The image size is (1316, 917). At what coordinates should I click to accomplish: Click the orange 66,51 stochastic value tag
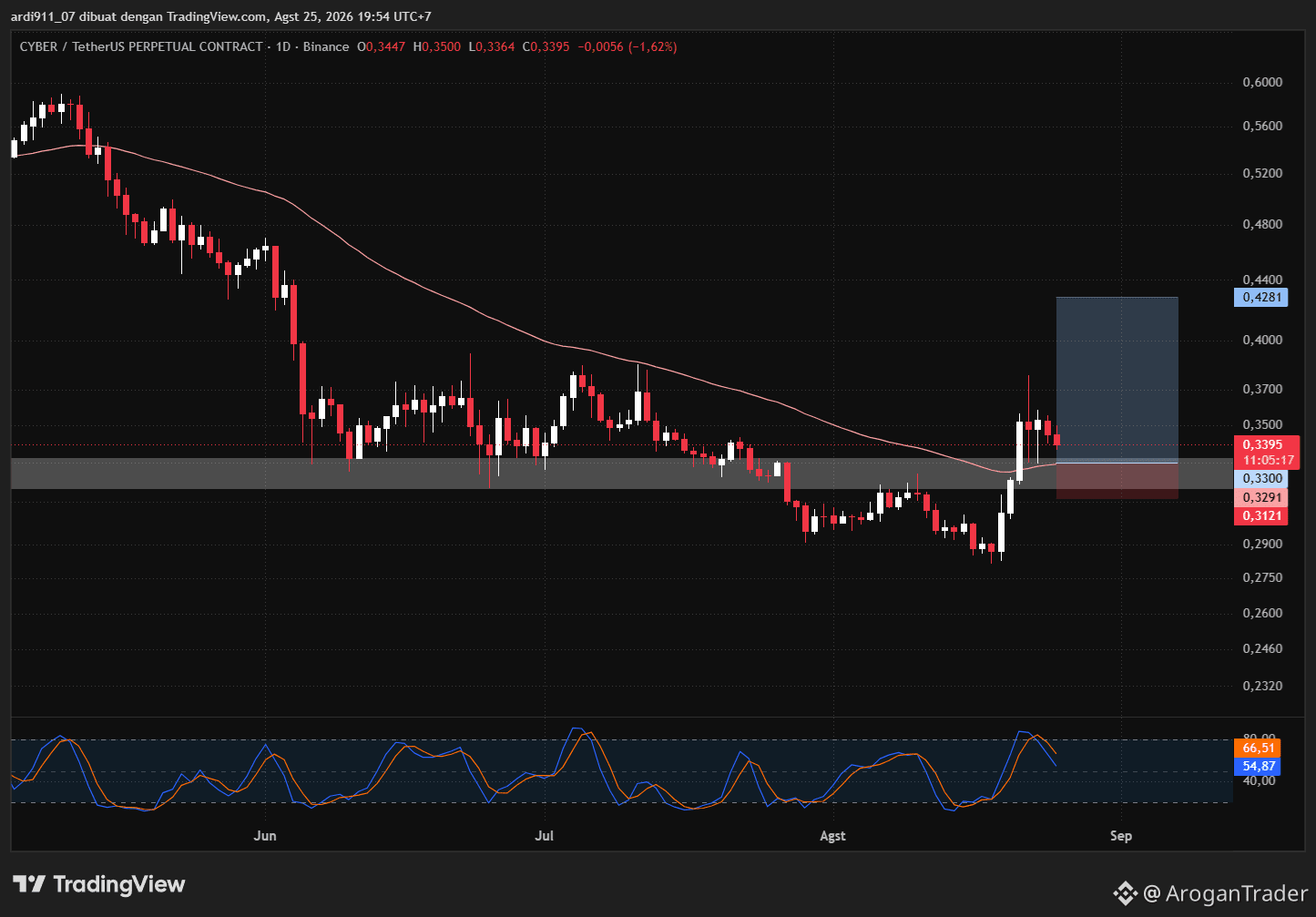click(1258, 749)
